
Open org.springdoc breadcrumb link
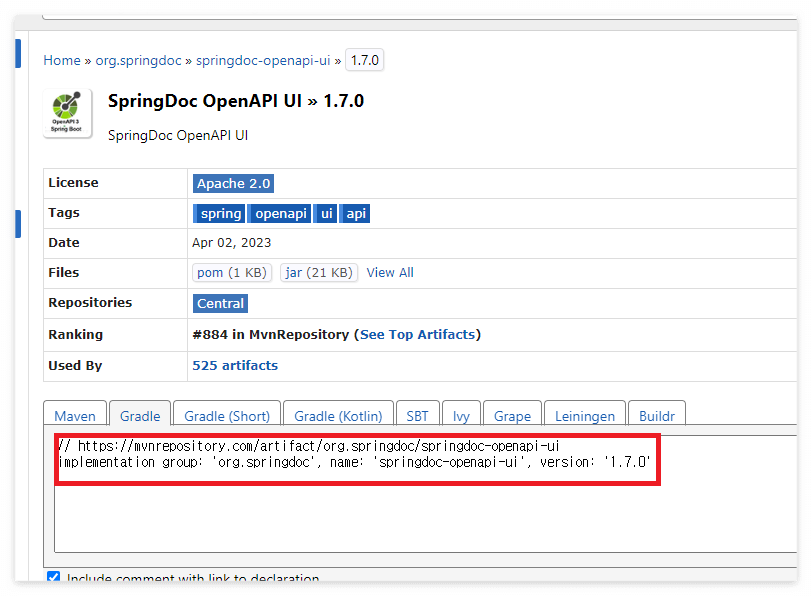[138, 61]
